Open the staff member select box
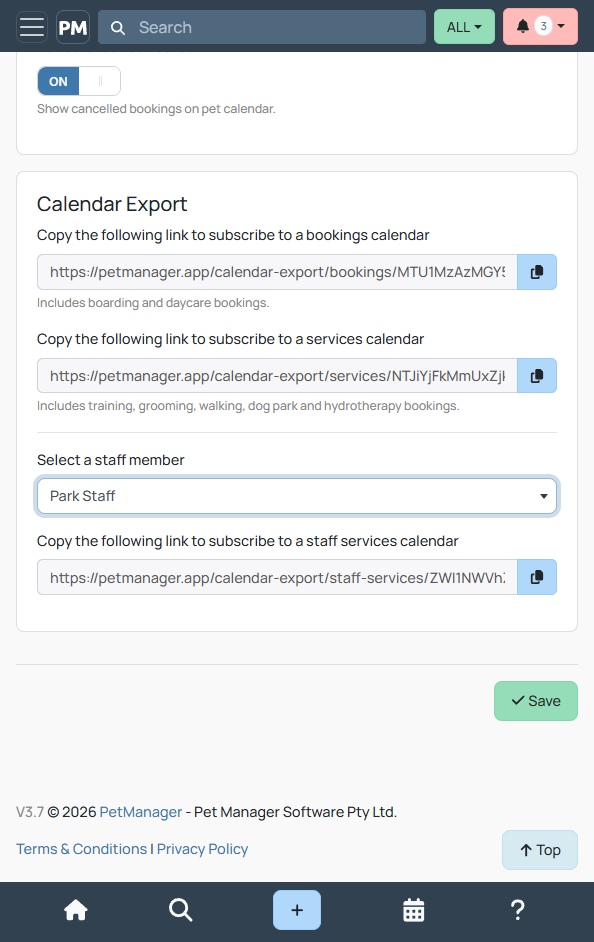This screenshot has height=942, width=594. tap(297, 496)
